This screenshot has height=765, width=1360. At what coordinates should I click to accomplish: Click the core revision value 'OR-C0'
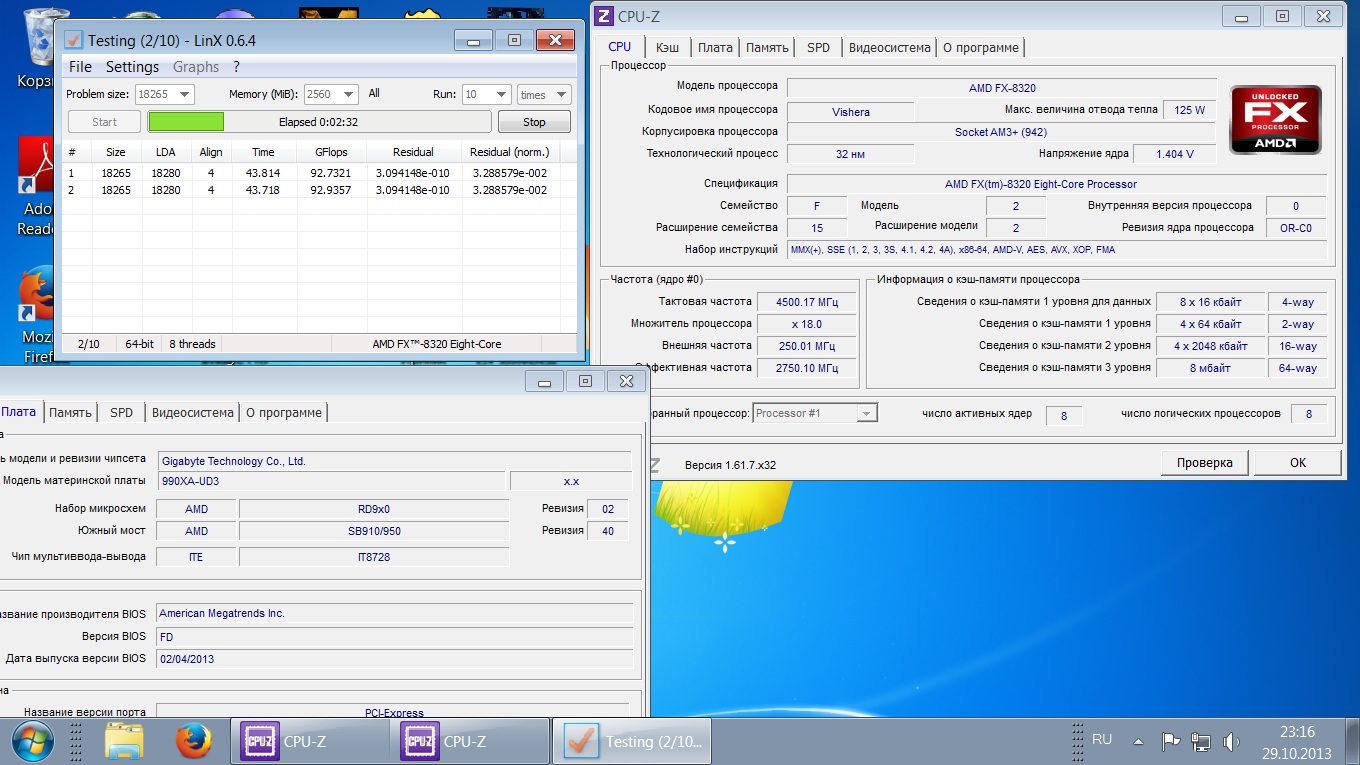[x=1296, y=228]
